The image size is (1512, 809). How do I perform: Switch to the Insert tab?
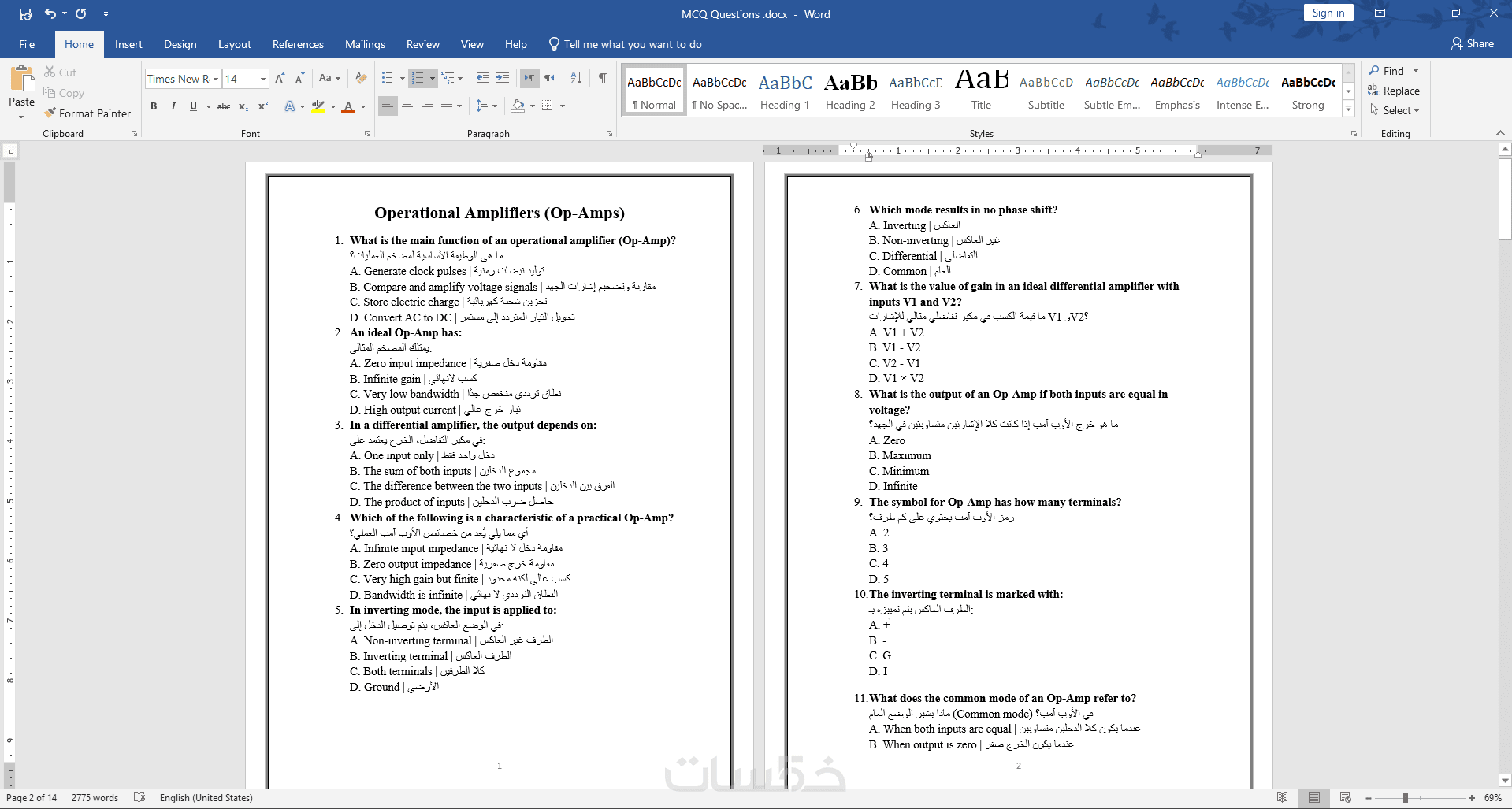(x=128, y=44)
